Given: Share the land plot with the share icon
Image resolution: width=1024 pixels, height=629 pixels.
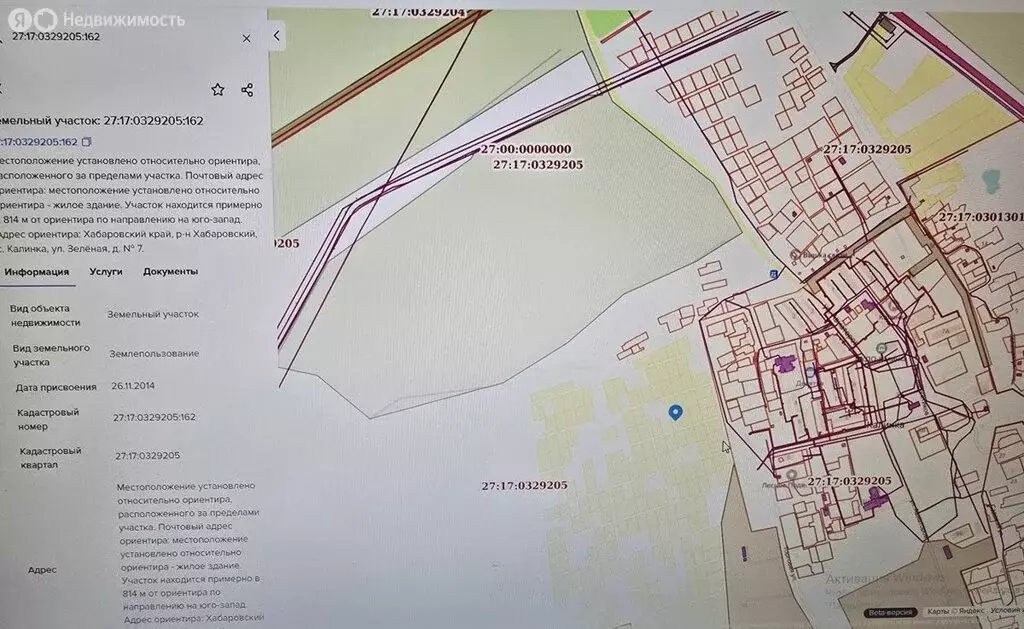Looking at the screenshot, I should pos(247,90).
